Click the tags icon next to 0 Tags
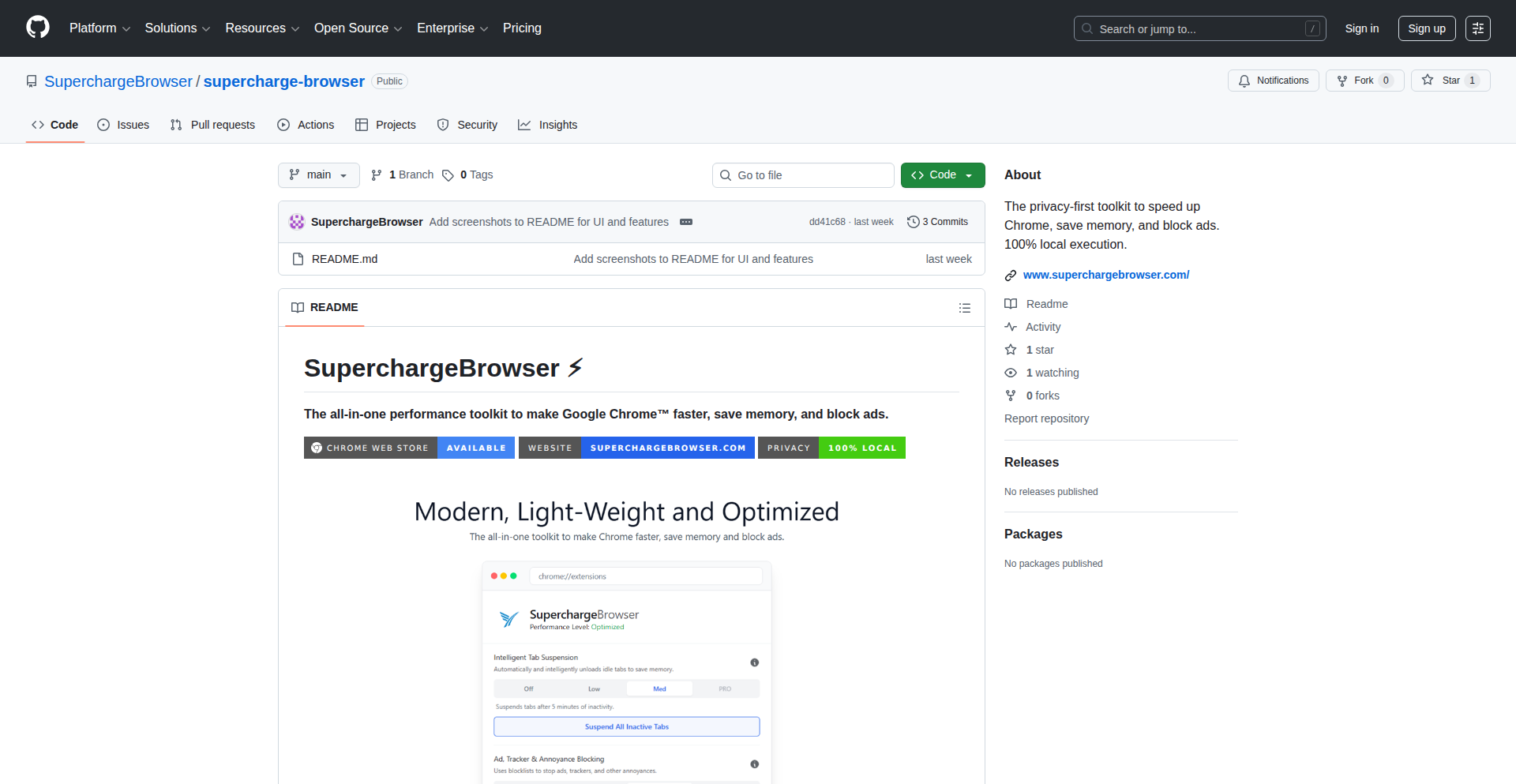Viewport: 1516px width, 784px height. [x=448, y=175]
